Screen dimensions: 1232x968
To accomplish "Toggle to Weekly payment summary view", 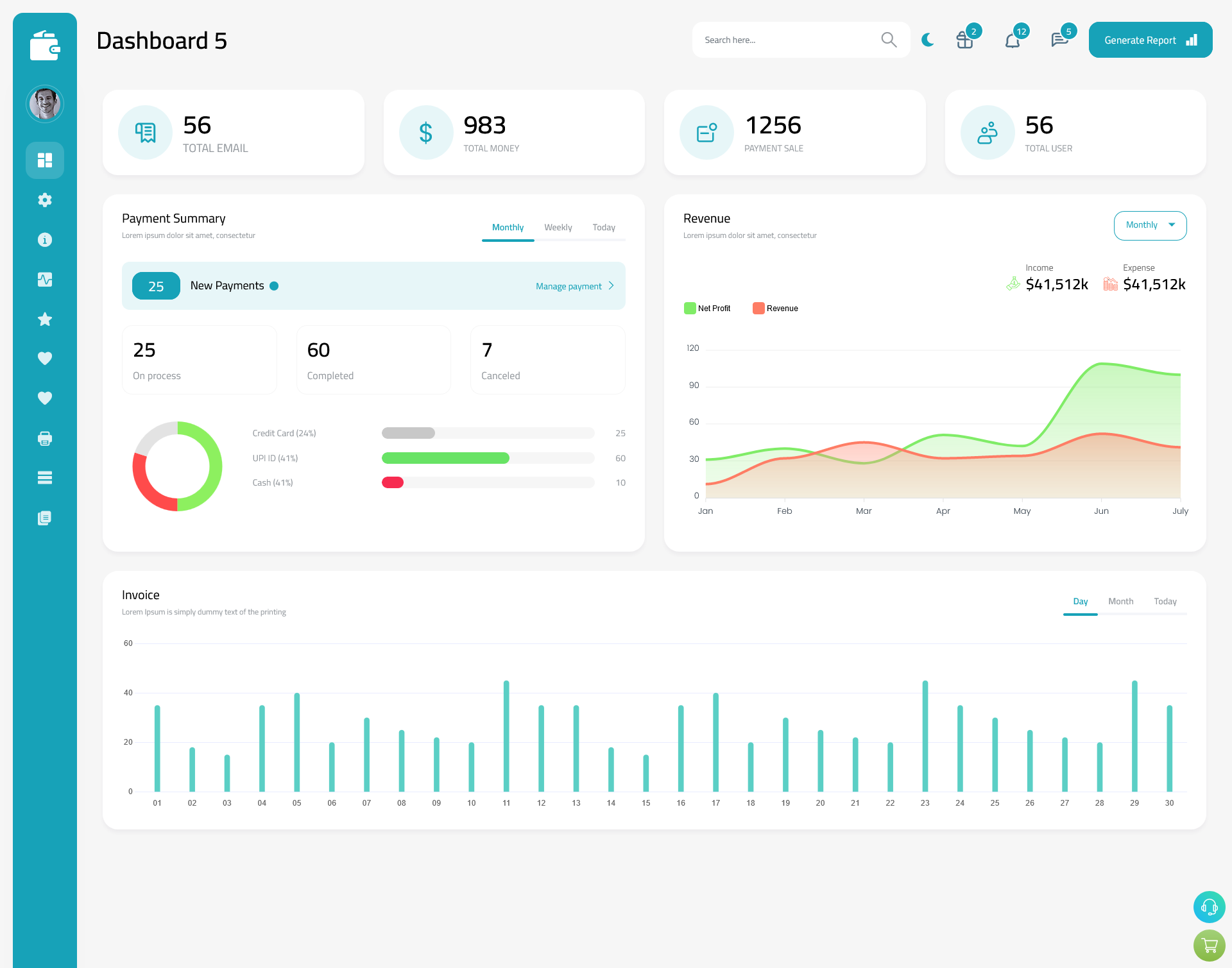I will [557, 227].
